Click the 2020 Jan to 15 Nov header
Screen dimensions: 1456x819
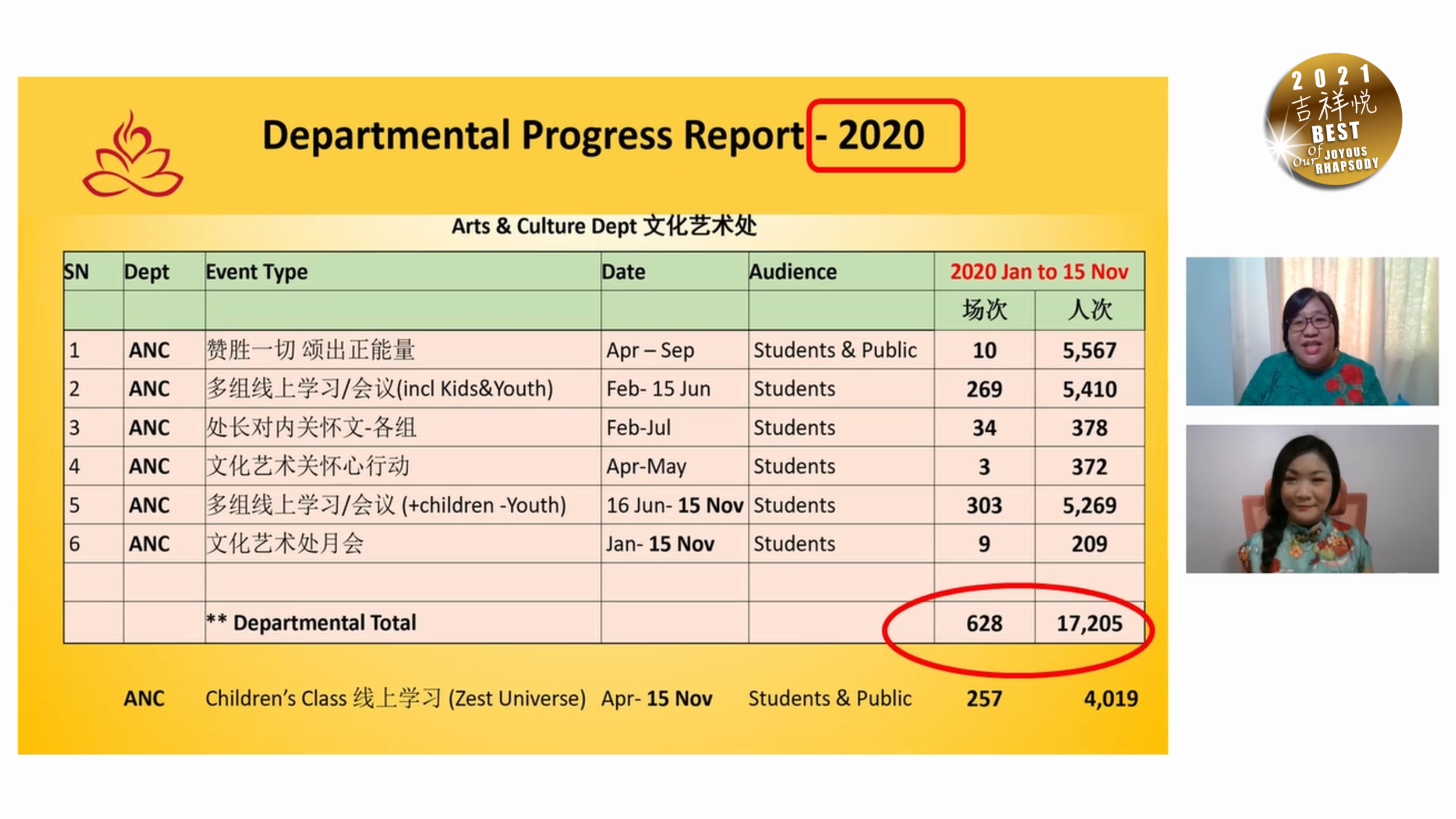(x=1039, y=272)
